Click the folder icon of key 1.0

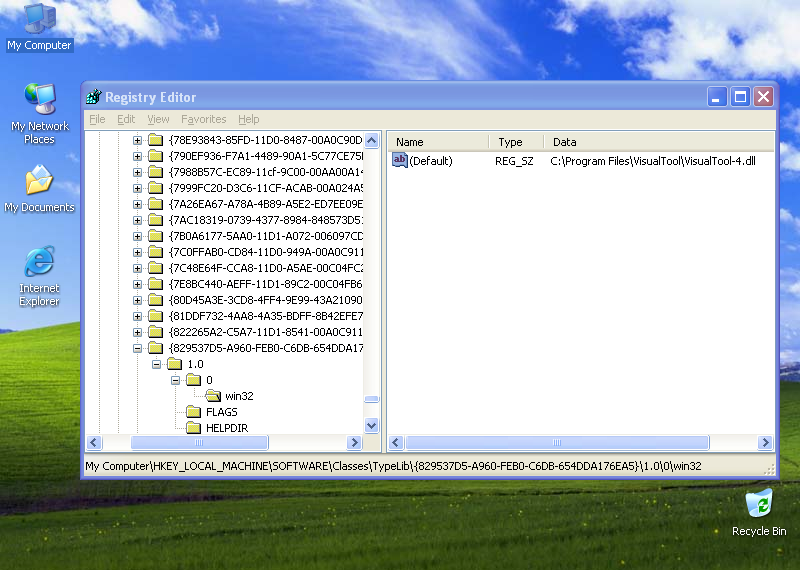coord(174,364)
